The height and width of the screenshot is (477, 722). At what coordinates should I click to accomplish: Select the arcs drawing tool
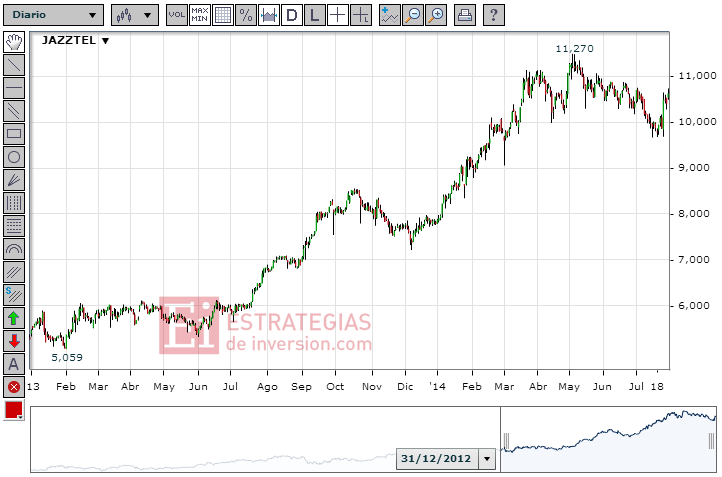point(14,249)
